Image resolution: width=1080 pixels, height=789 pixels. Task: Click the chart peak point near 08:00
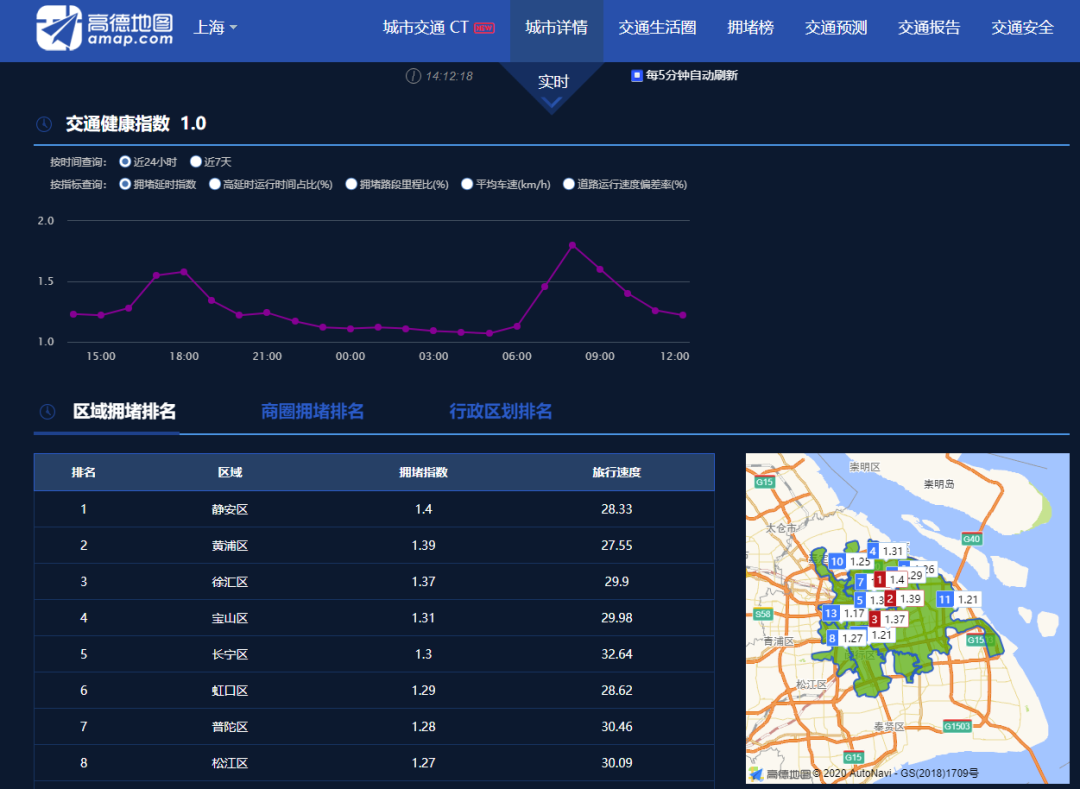pos(572,245)
